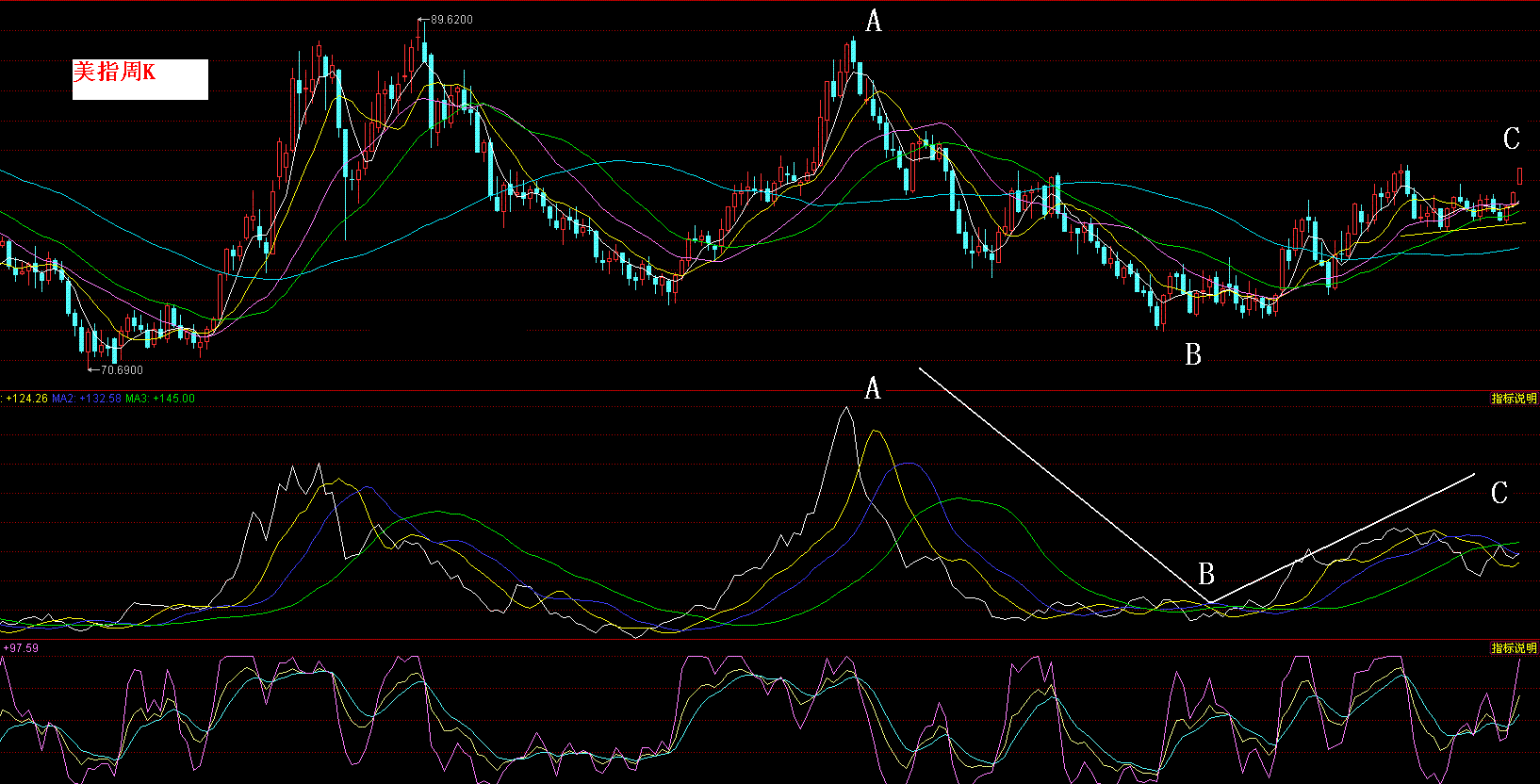Open 指标说明 for the middle indicator panel
The width and height of the screenshot is (1540, 784).
coord(1514,399)
